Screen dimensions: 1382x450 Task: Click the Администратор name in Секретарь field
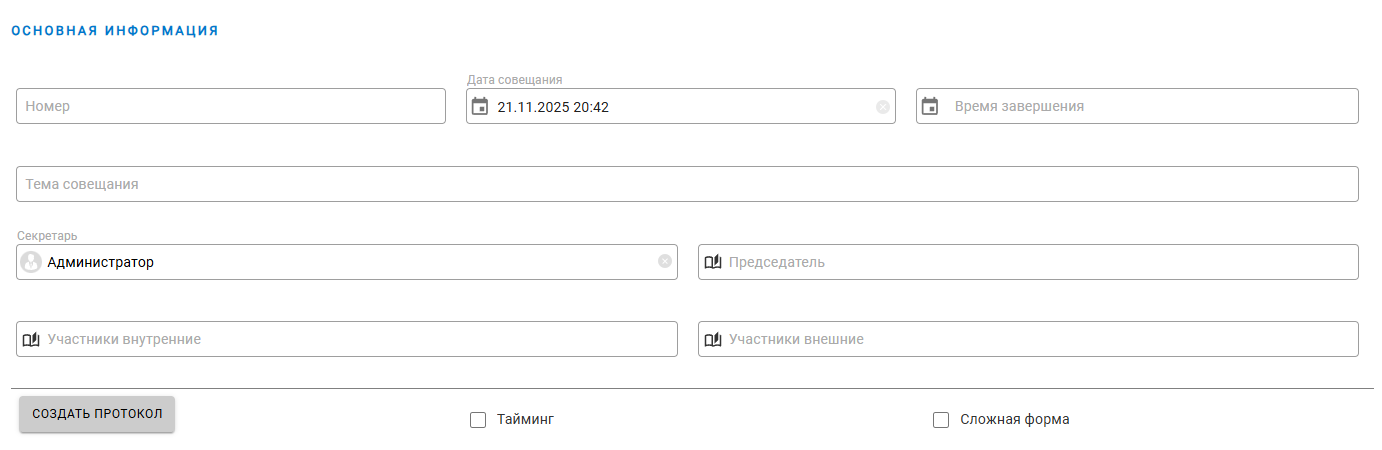coord(101,262)
